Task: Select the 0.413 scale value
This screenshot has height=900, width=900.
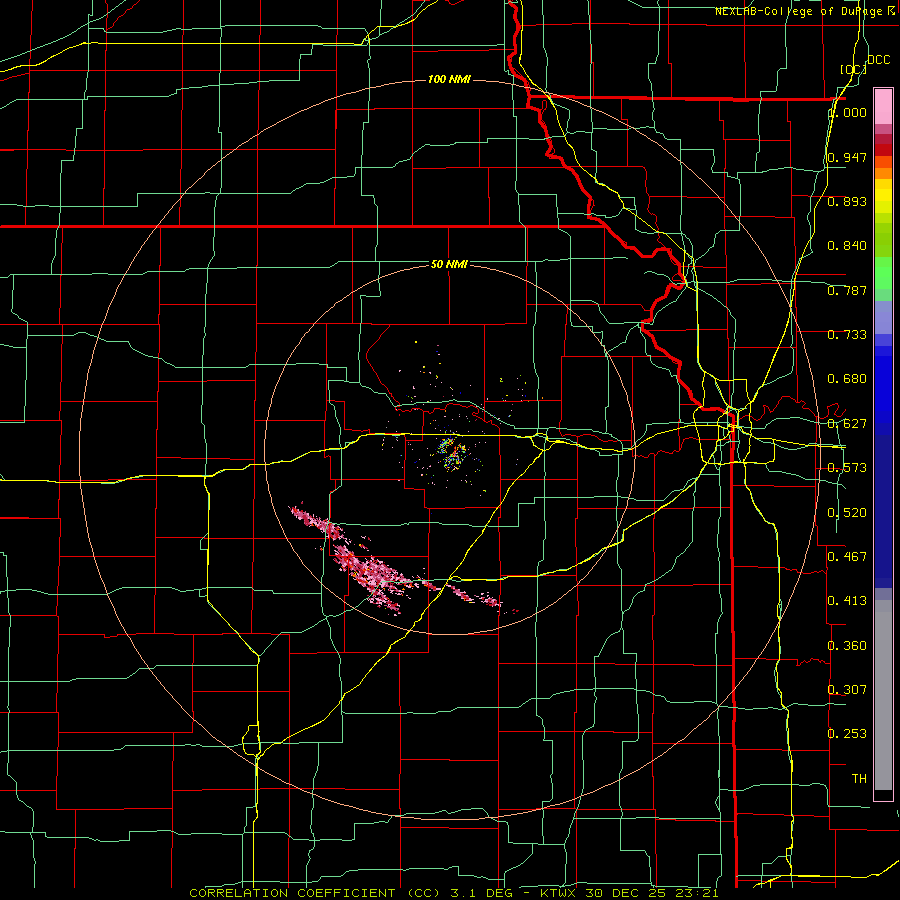Action: (x=847, y=601)
